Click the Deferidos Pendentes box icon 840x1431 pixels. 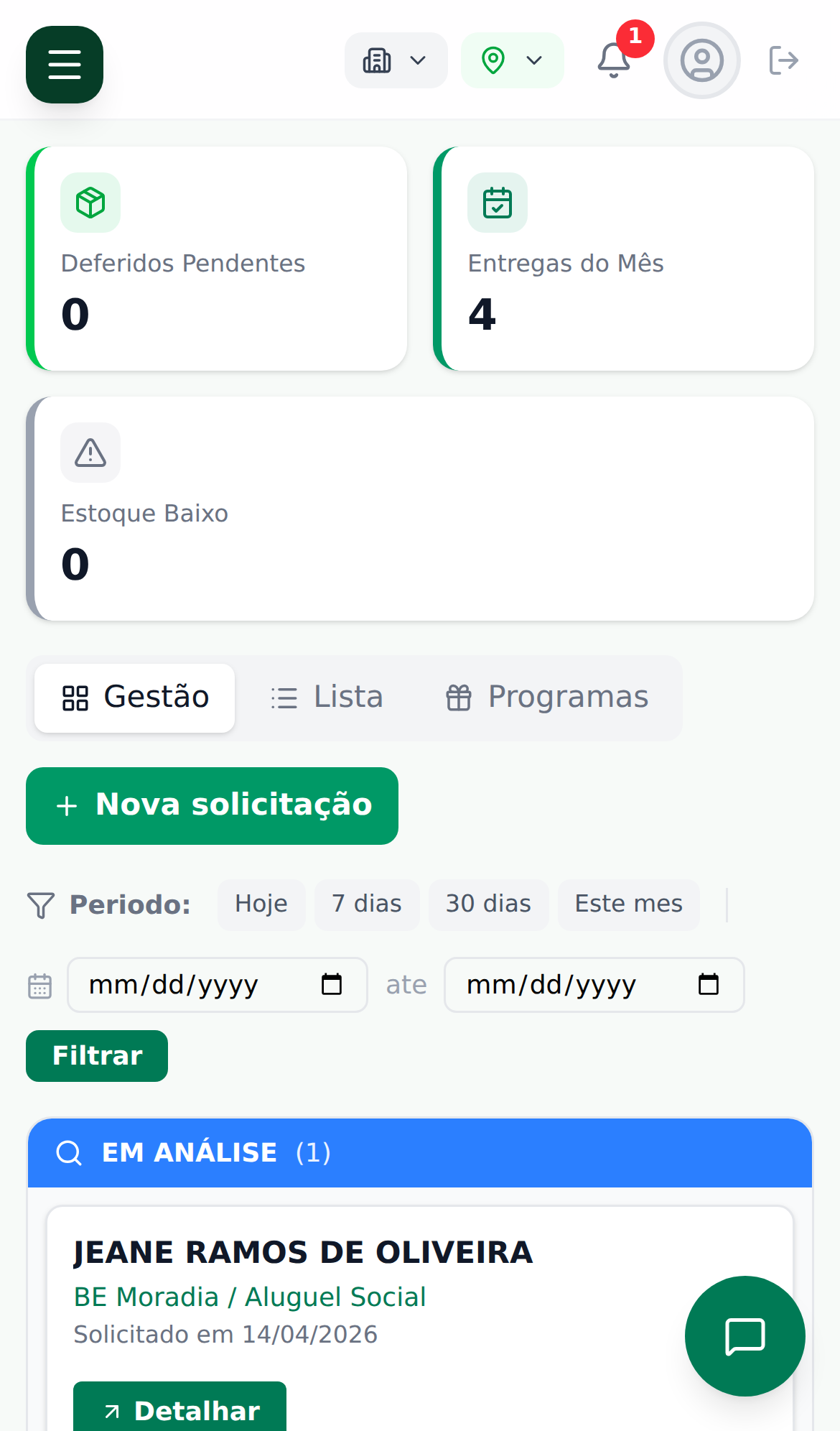coord(90,203)
